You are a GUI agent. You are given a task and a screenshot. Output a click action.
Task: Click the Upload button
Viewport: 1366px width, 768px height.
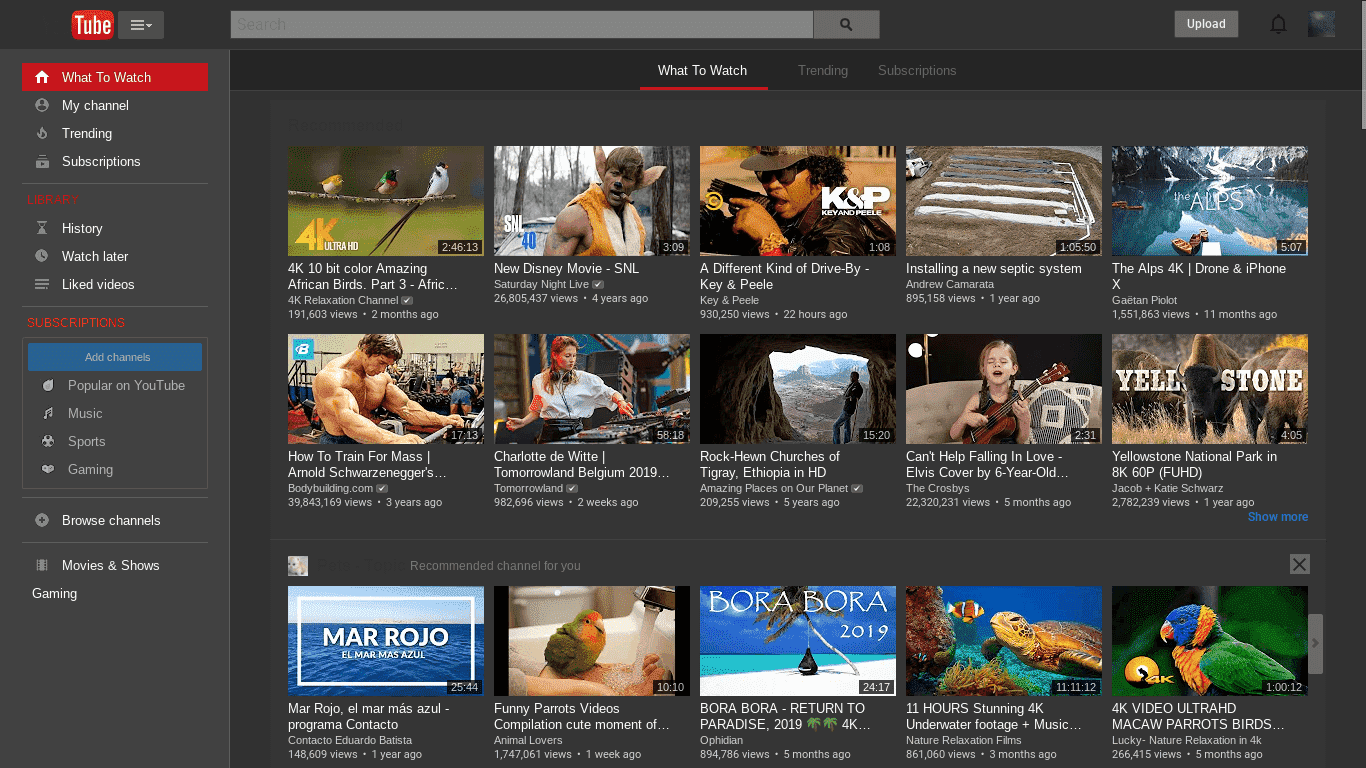(x=1206, y=24)
